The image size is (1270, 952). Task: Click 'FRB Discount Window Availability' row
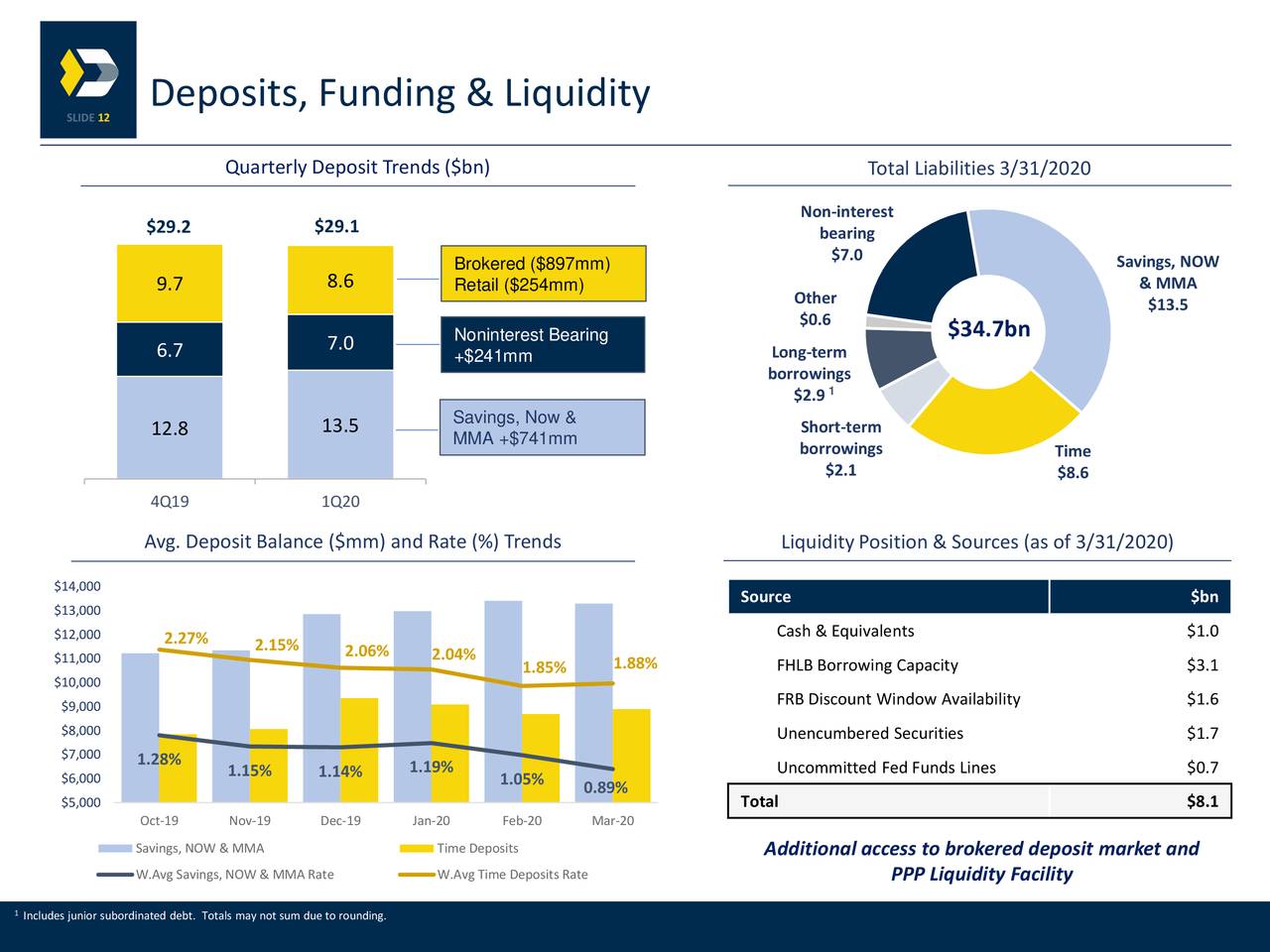click(979, 699)
